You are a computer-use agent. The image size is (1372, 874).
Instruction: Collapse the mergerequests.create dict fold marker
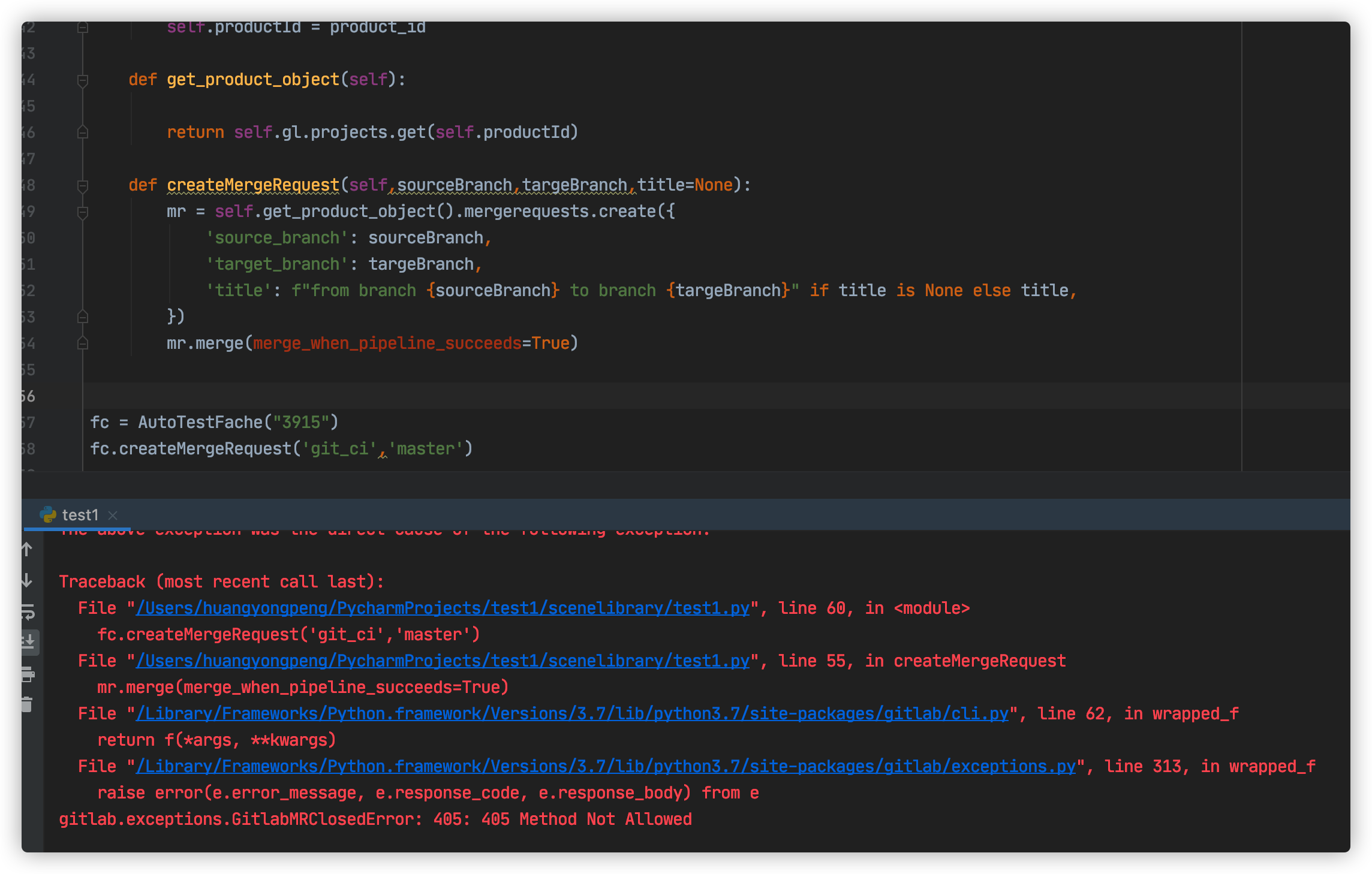[83, 211]
